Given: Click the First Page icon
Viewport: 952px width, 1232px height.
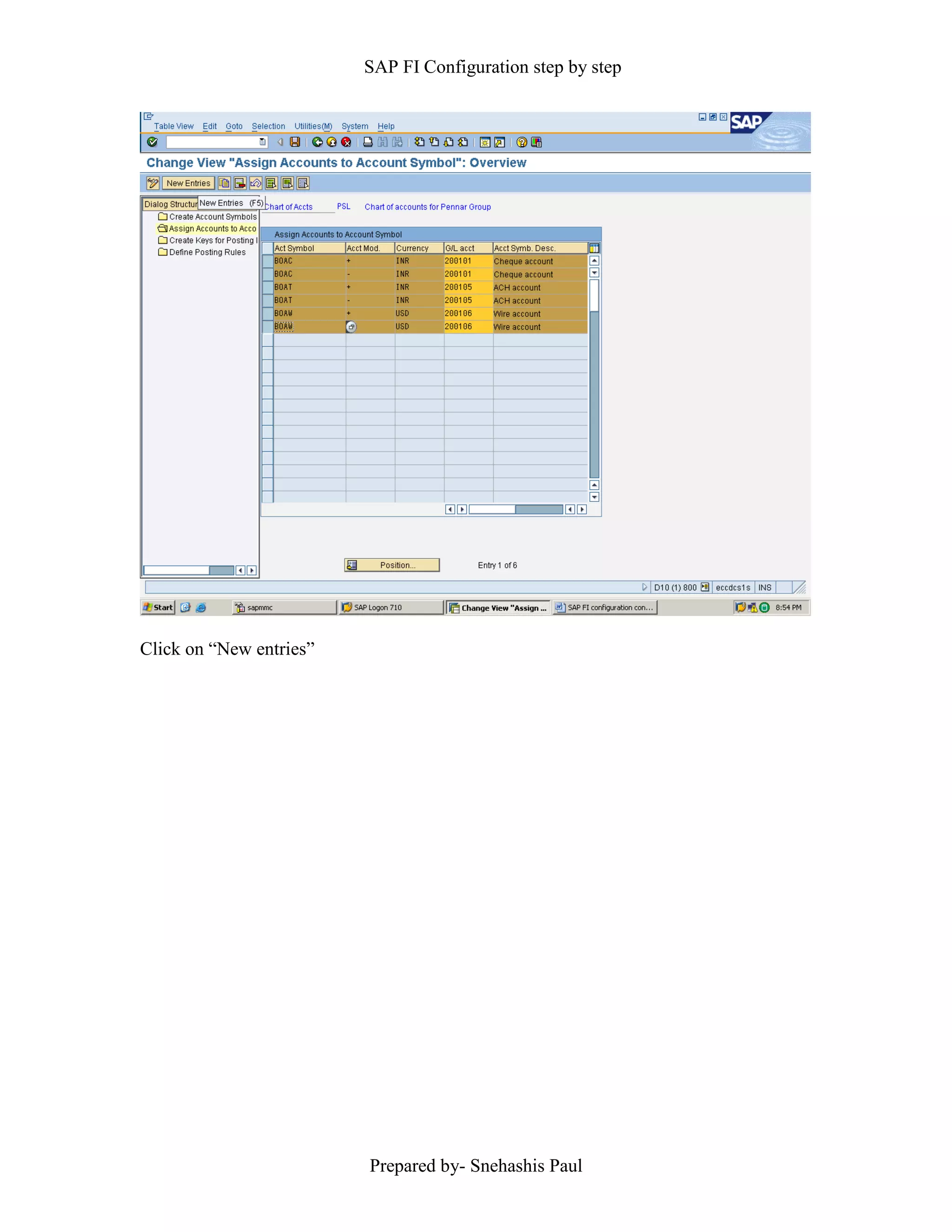Looking at the screenshot, I should [419, 142].
